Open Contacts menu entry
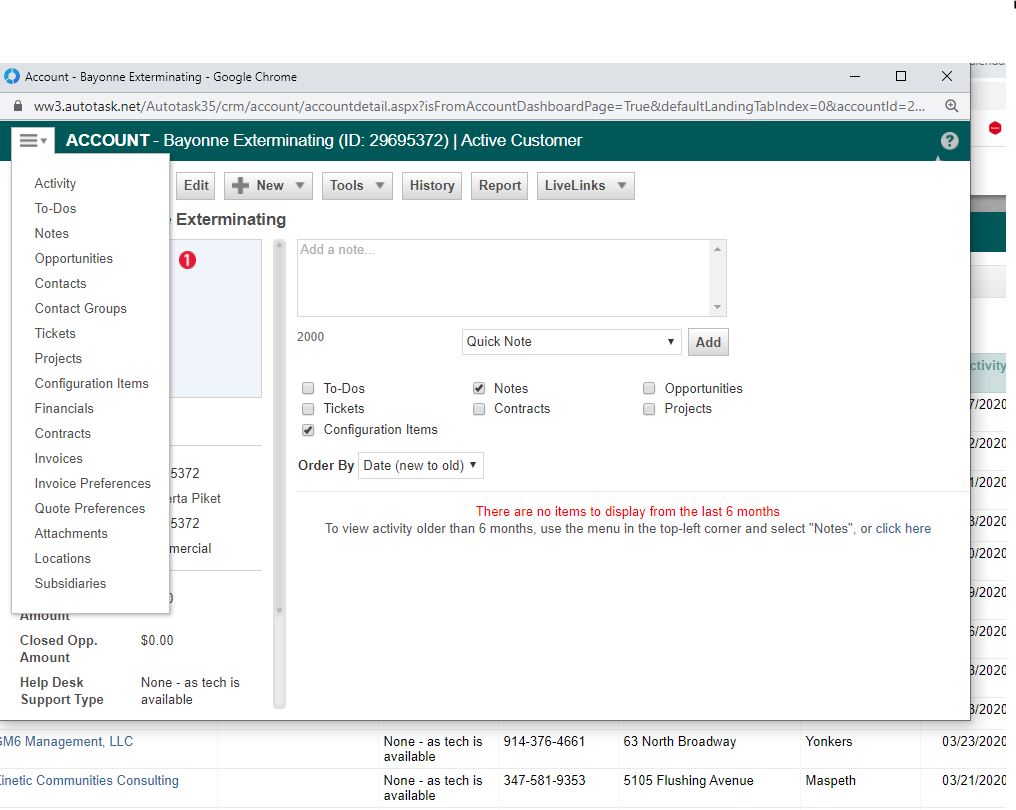Screen dimensions: 1016x810 [60, 283]
